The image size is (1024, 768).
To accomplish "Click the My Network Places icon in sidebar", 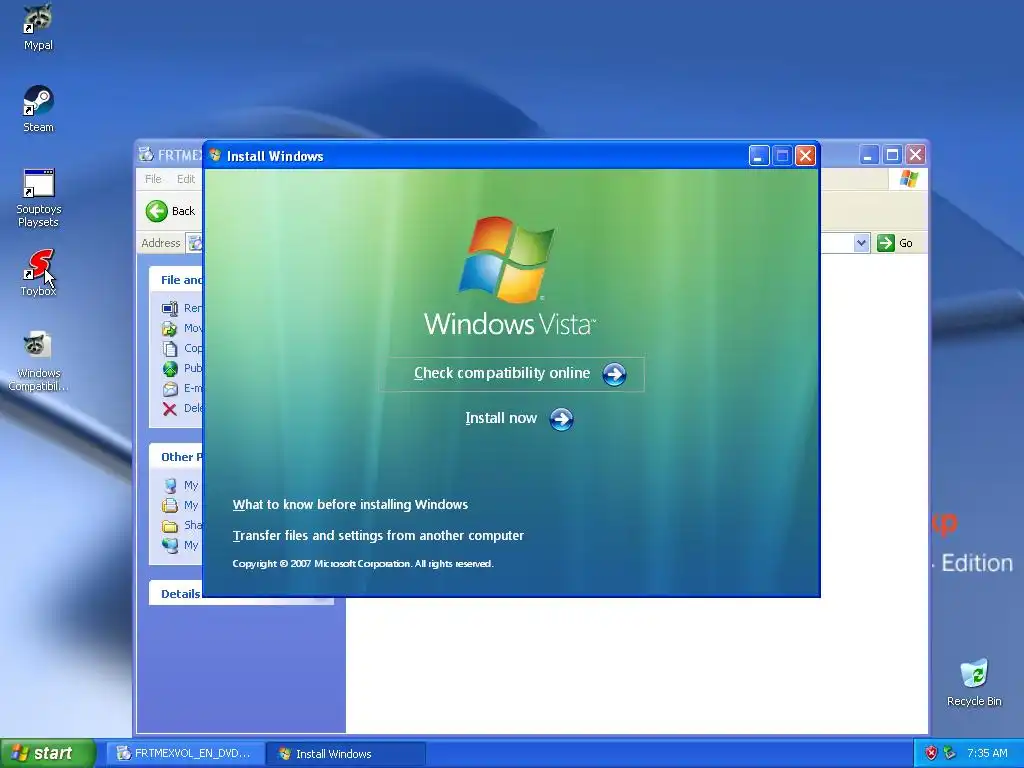I will (170, 545).
